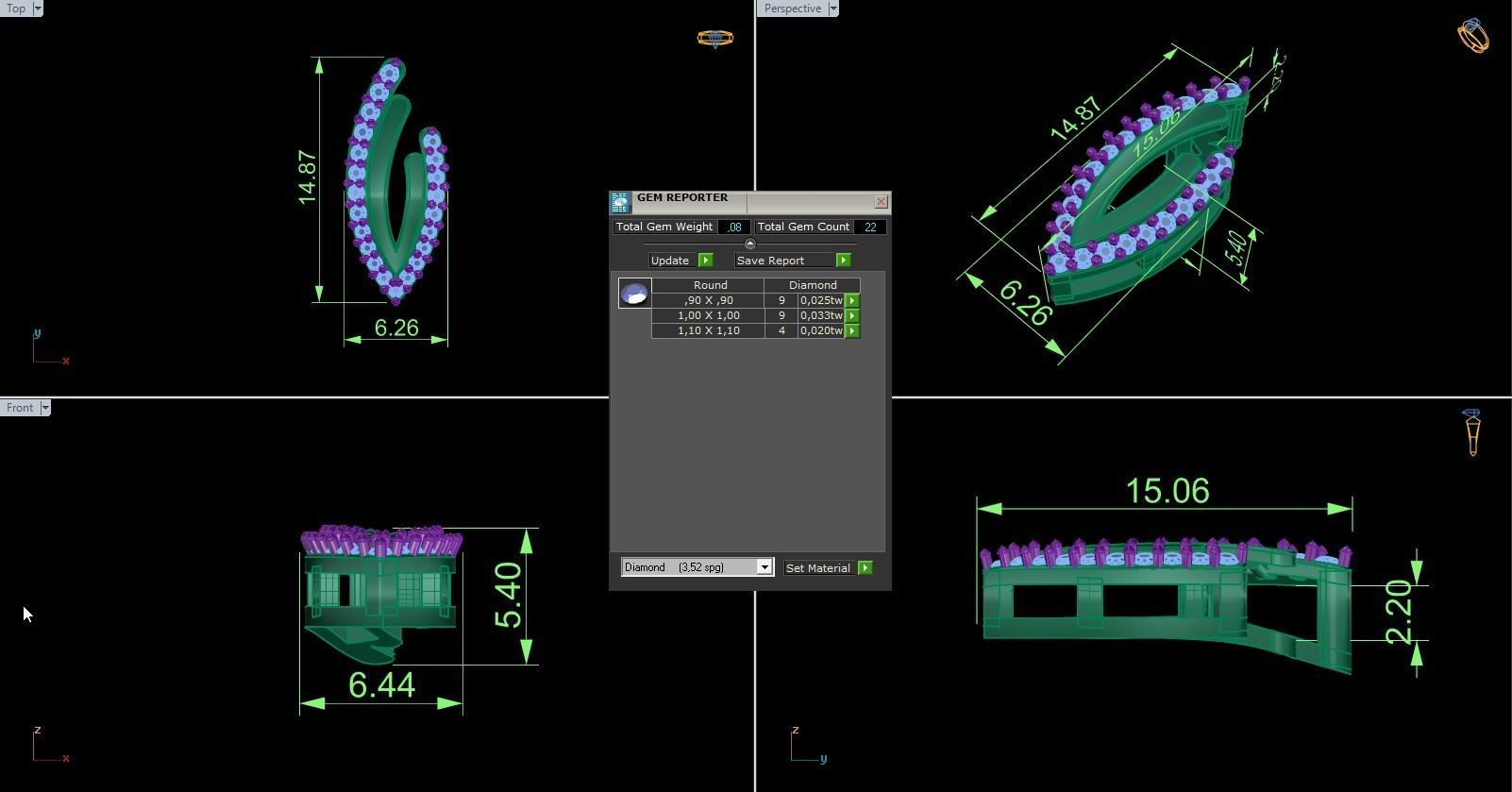Click the green Save Report arrow

coord(843,260)
